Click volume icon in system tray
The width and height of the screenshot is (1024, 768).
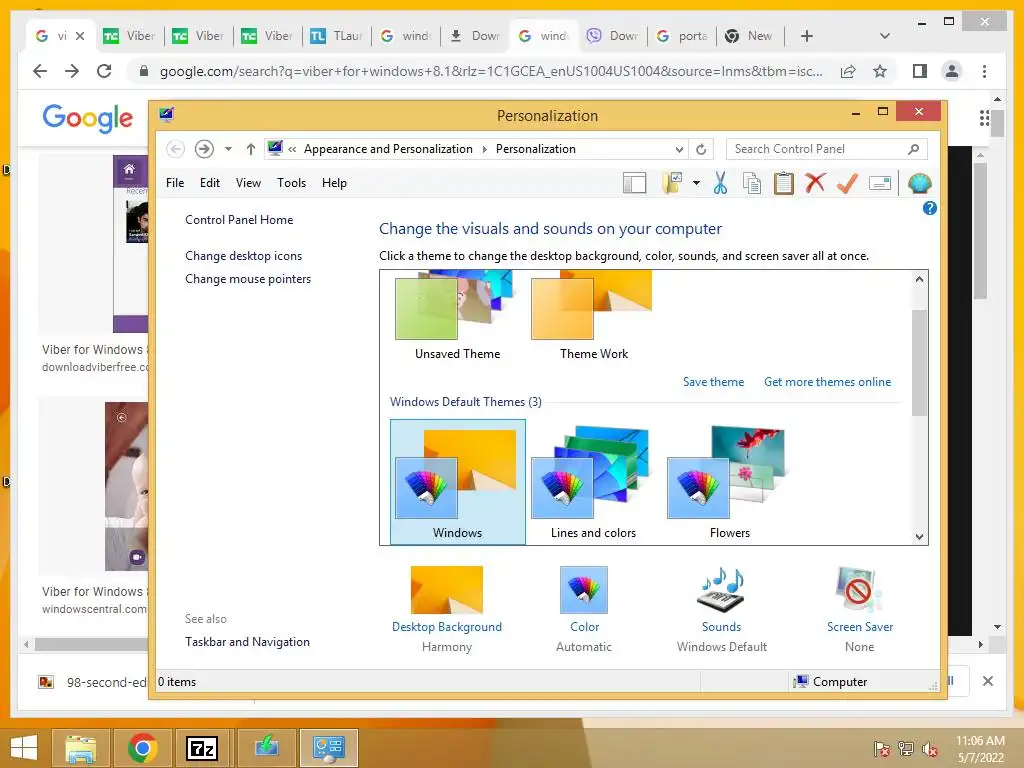[929, 749]
